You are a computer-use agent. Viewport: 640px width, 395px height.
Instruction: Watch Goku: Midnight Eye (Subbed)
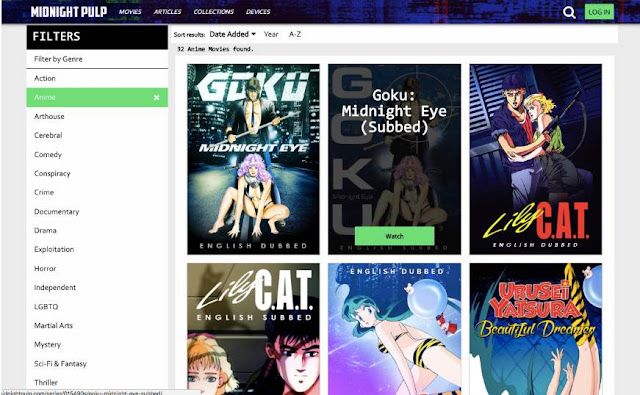(x=394, y=236)
